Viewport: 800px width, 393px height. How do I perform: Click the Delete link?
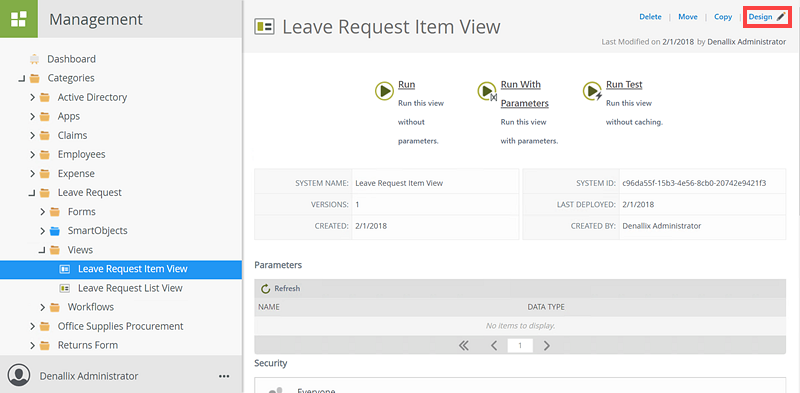650,17
